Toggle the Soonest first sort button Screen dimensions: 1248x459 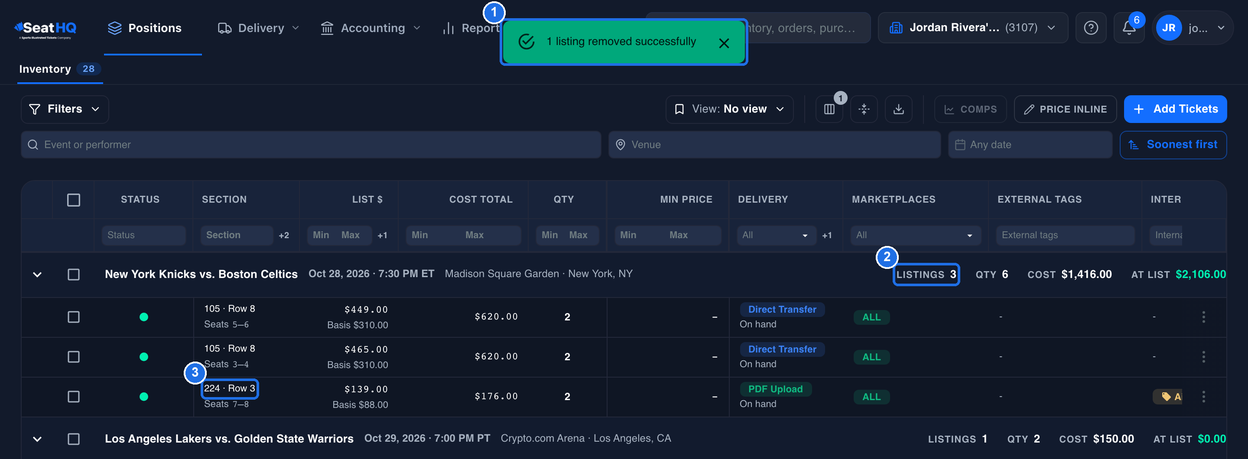tap(1173, 145)
